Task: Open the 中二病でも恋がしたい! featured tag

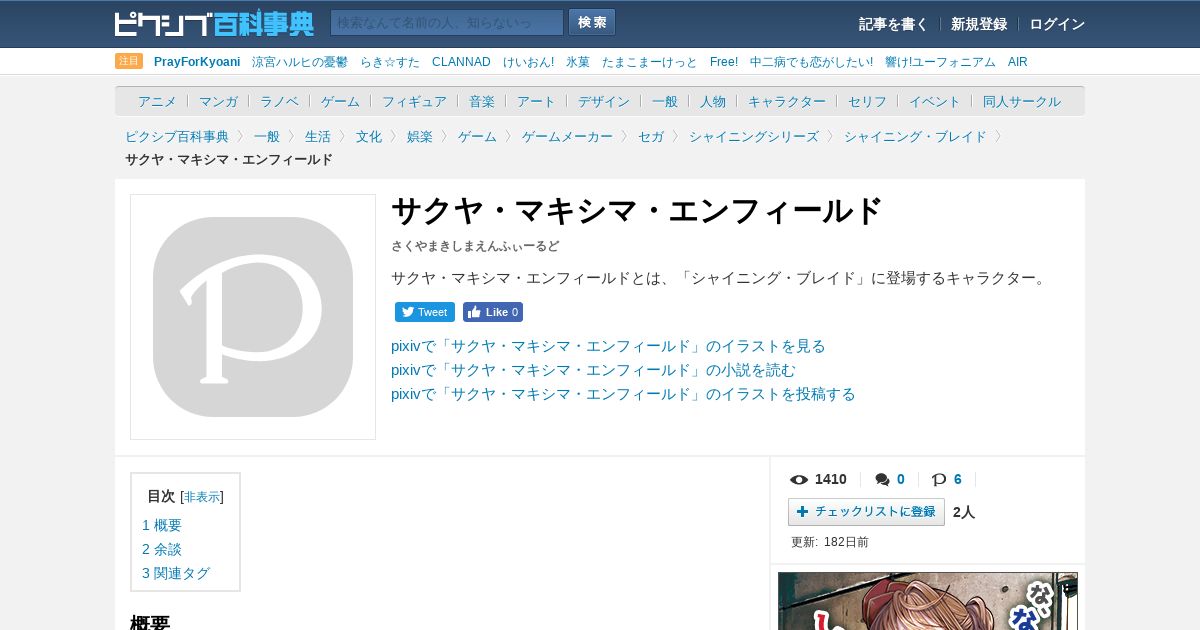Action: tap(811, 62)
